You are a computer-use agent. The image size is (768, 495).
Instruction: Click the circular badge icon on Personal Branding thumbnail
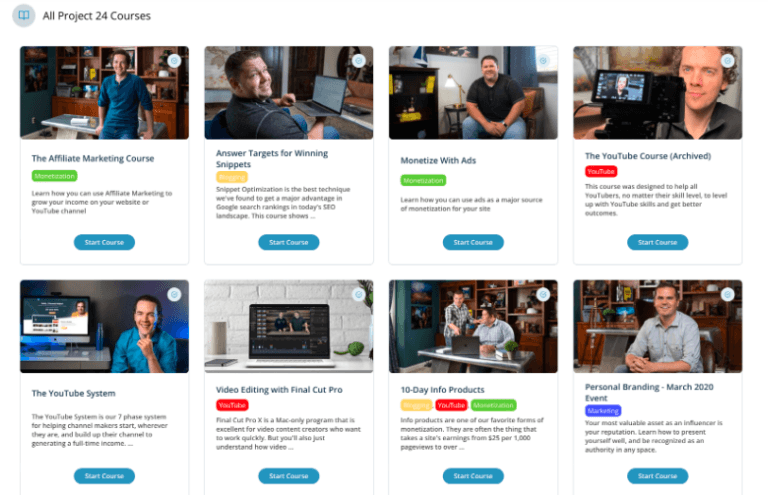click(728, 294)
